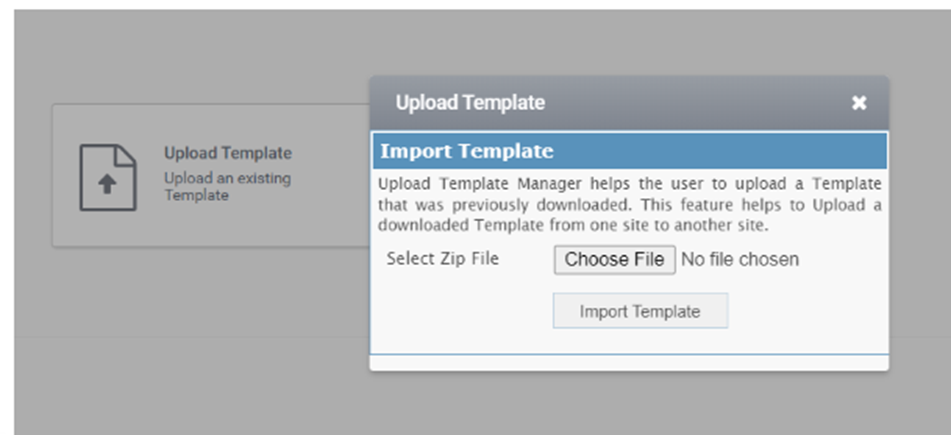This screenshot has width=951, height=435.
Task: Select the "Upload Template" card heading
Action: tap(227, 153)
